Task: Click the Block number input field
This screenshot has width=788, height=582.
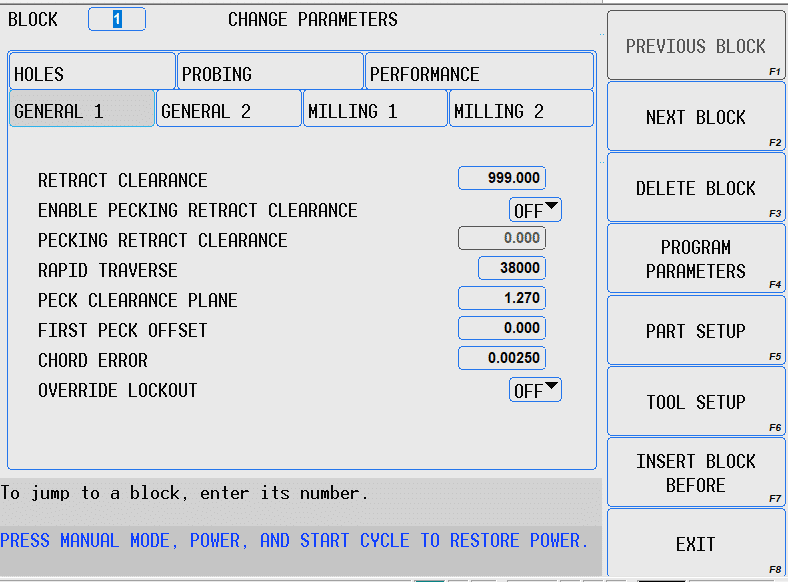Action: click(117, 19)
